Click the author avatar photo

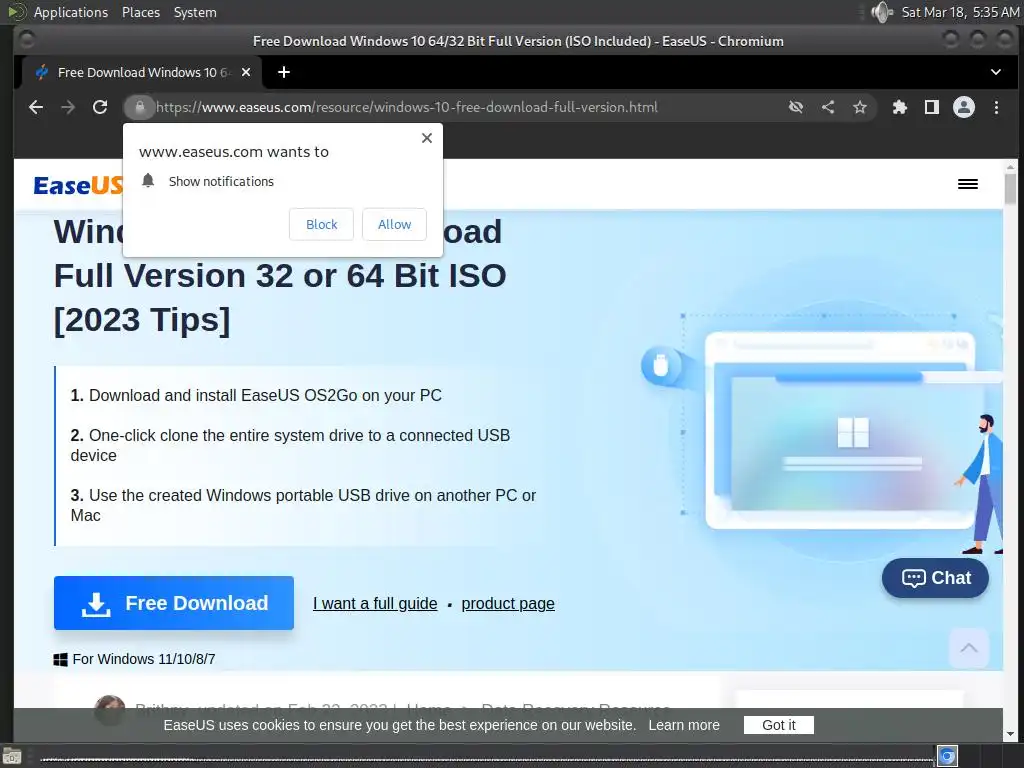[109, 709]
